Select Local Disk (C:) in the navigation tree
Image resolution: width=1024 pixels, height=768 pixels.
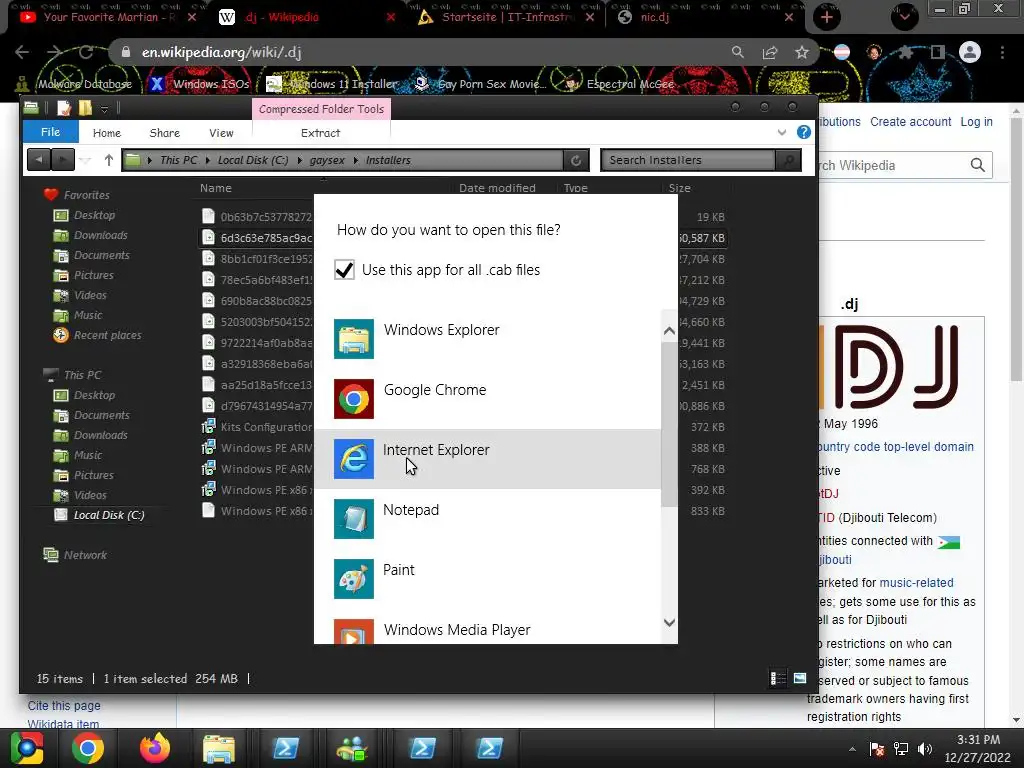(108, 515)
